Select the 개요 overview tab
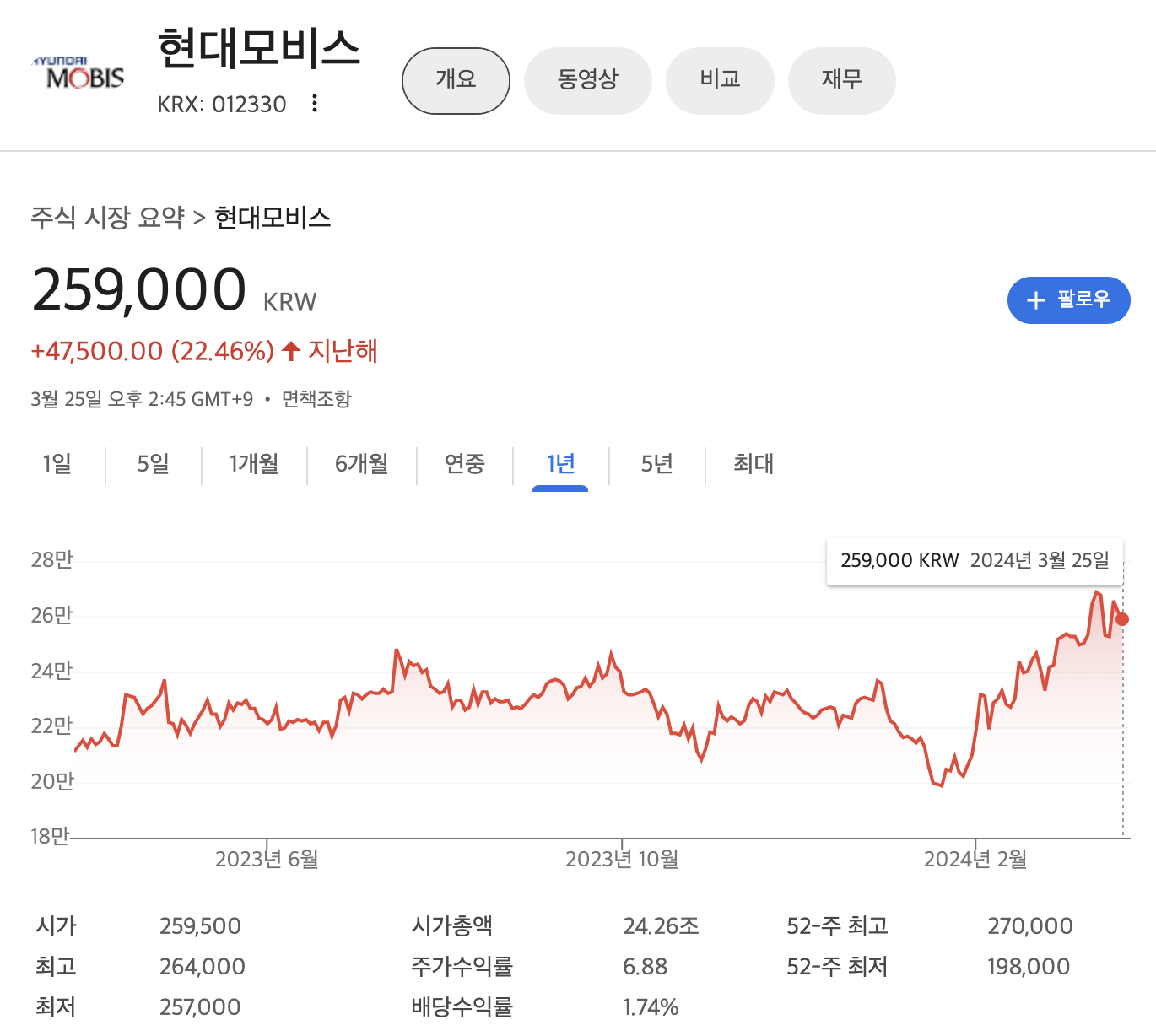Viewport: 1156px width, 1036px height. [x=456, y=80]
